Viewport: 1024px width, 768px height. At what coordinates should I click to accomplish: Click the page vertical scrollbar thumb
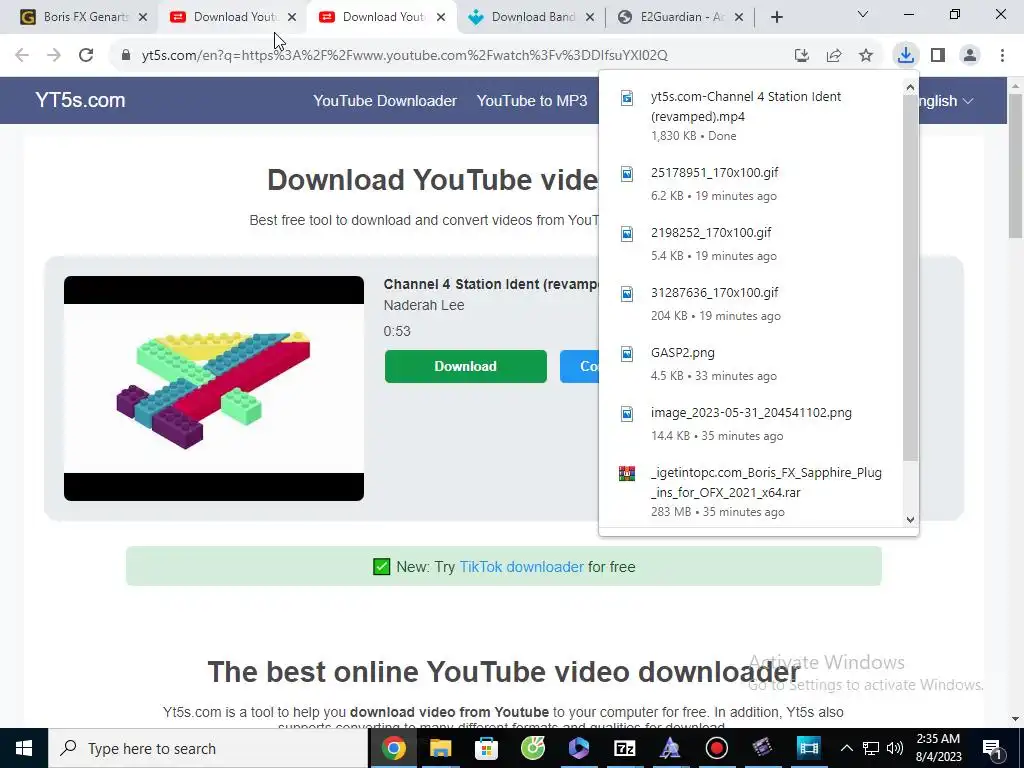coord(1016,167)
